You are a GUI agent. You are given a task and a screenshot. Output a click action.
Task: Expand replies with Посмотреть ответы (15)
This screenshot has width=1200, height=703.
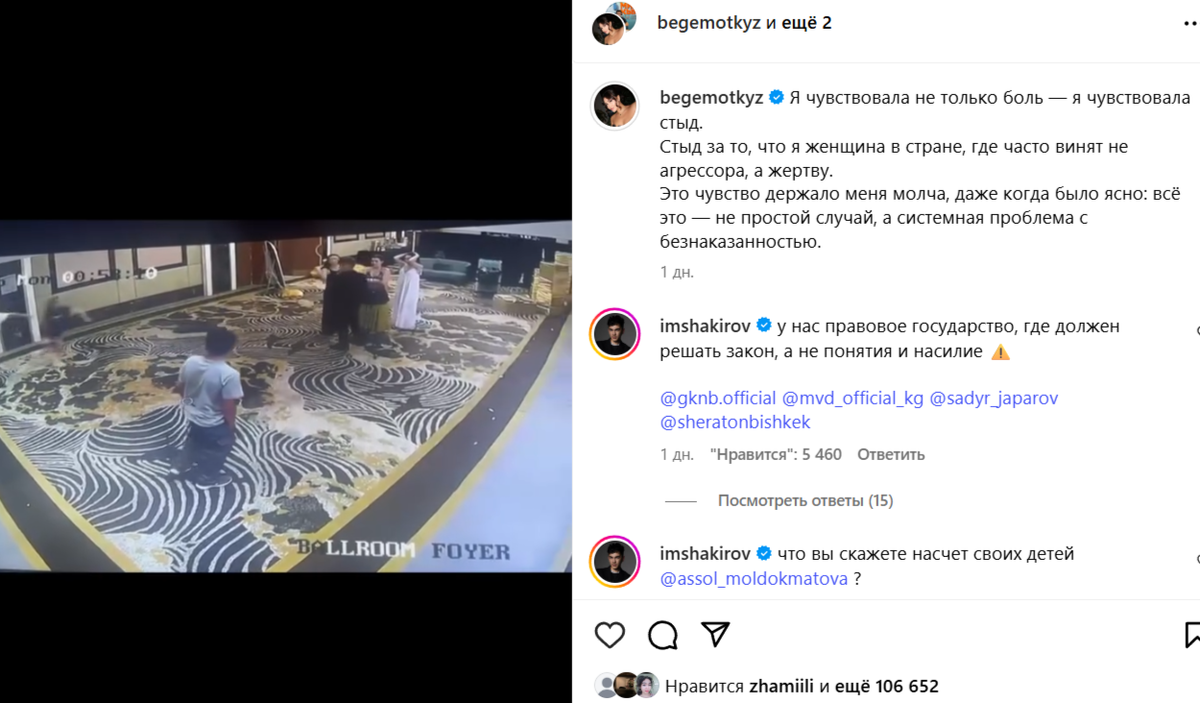[805, 501]
